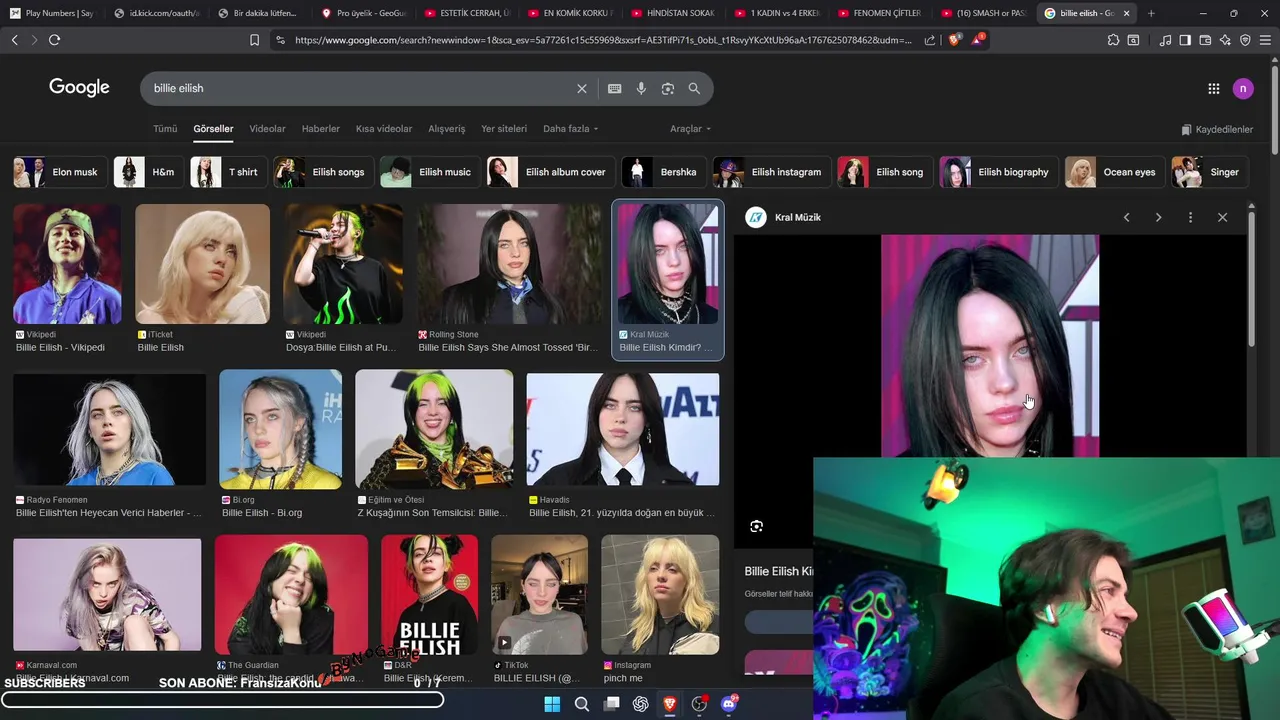Open the Windows Start menu

pyautogui.click(x=552, y=704)
